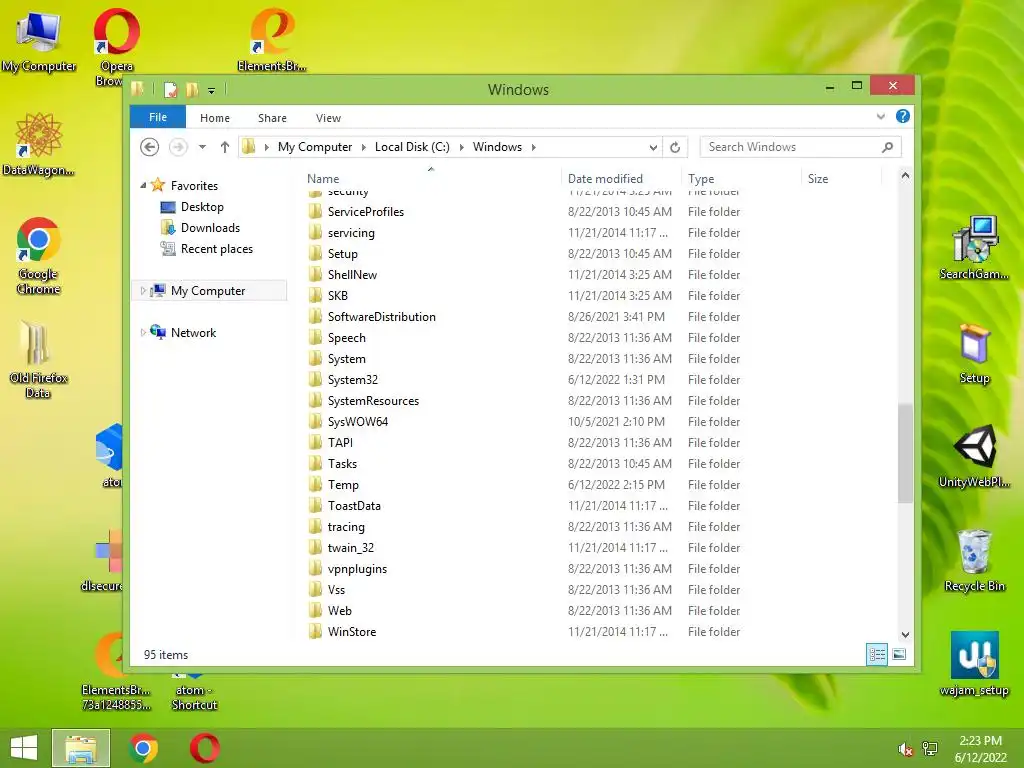The image size is (1024, 768).
Task: Select Downloads in the navigation pane
Action: point(210,228)
